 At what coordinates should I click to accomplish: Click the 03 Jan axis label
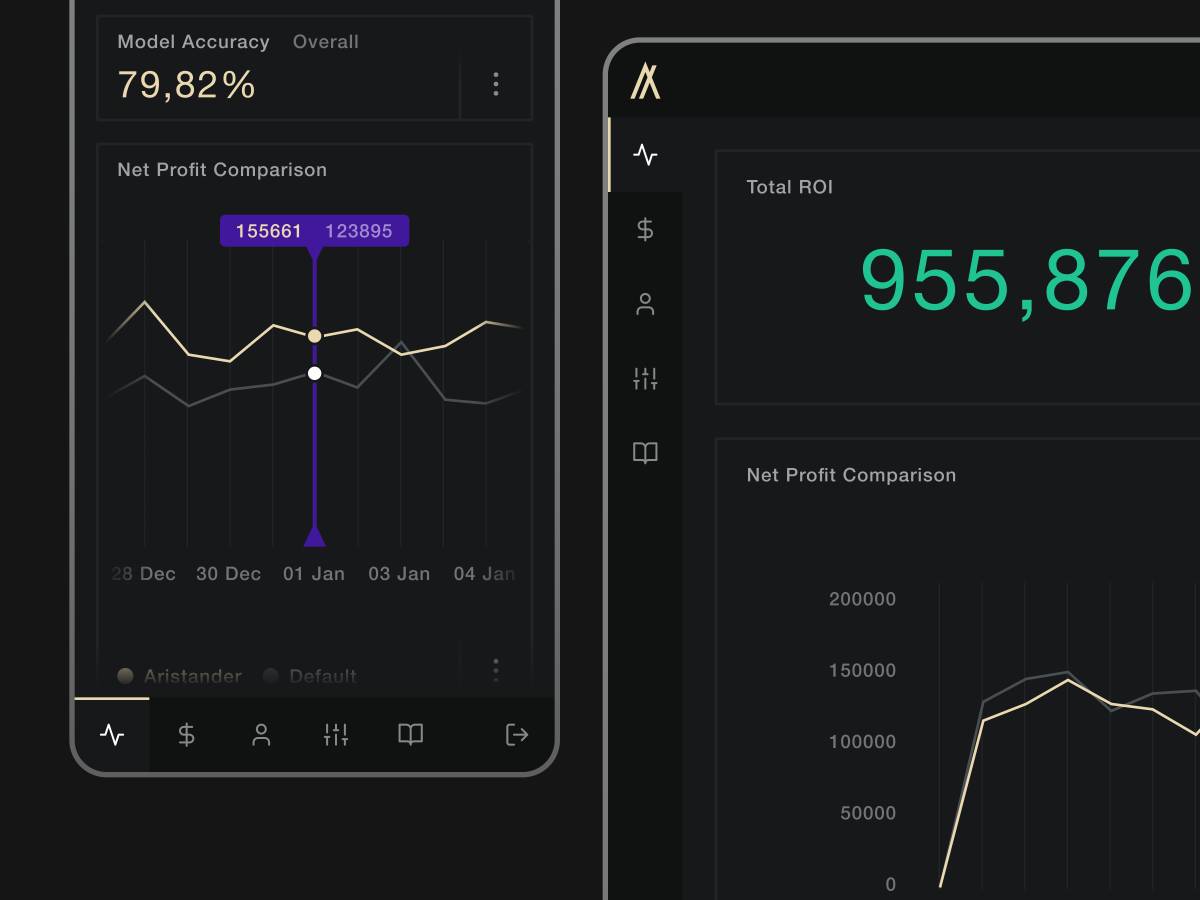click(399, 574)
